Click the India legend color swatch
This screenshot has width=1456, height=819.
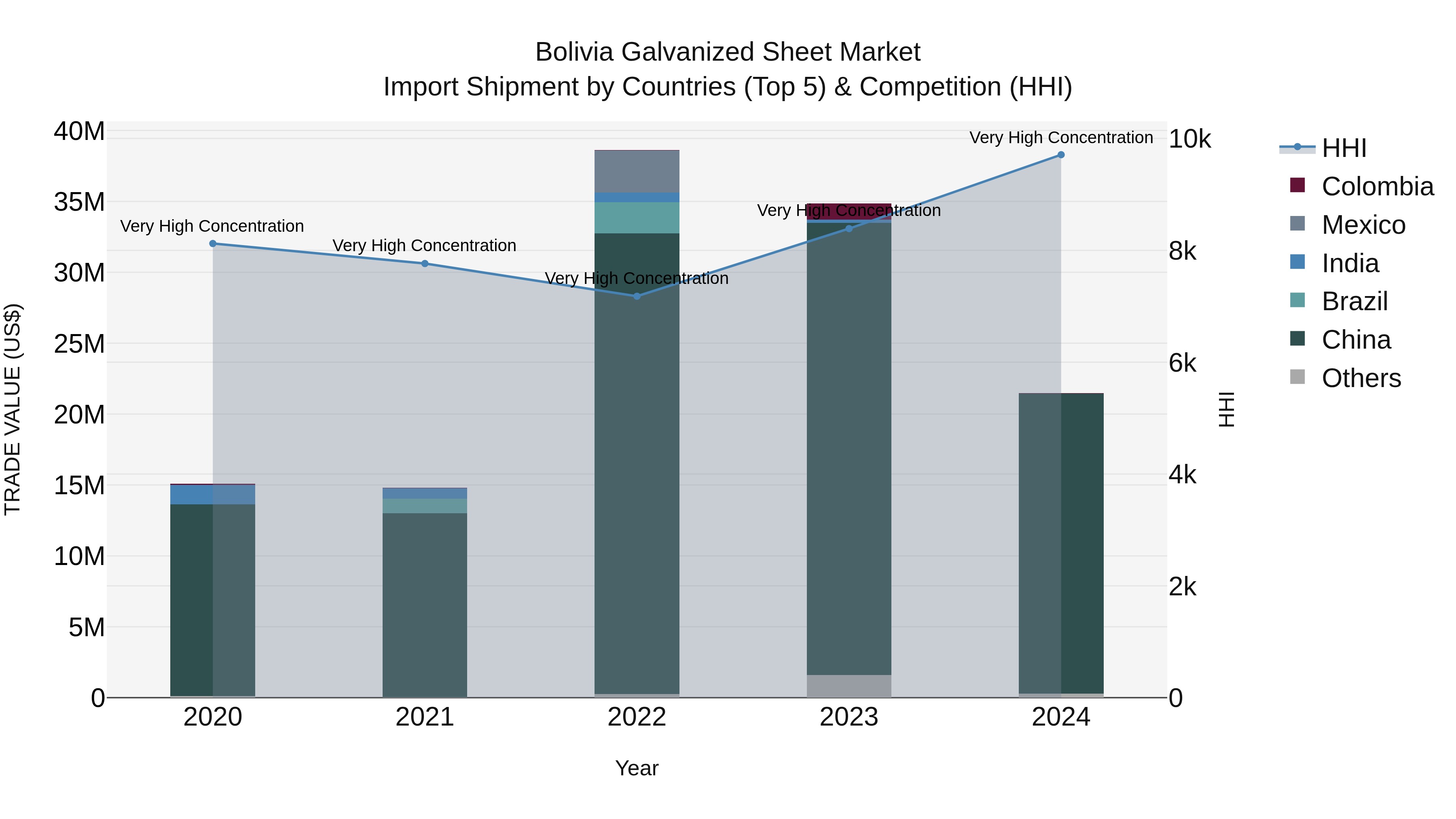tap(1298, 262)
